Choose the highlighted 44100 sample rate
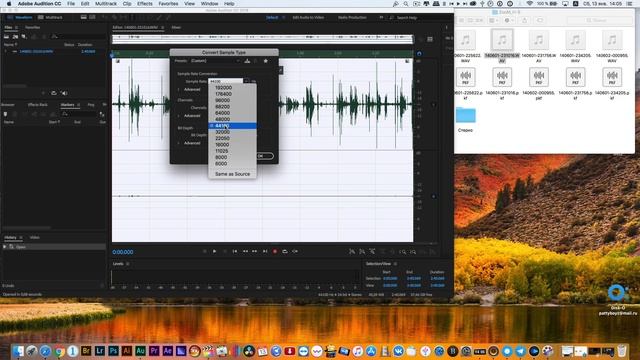Viewport: 640px width, 360px height. click(232, 126)
